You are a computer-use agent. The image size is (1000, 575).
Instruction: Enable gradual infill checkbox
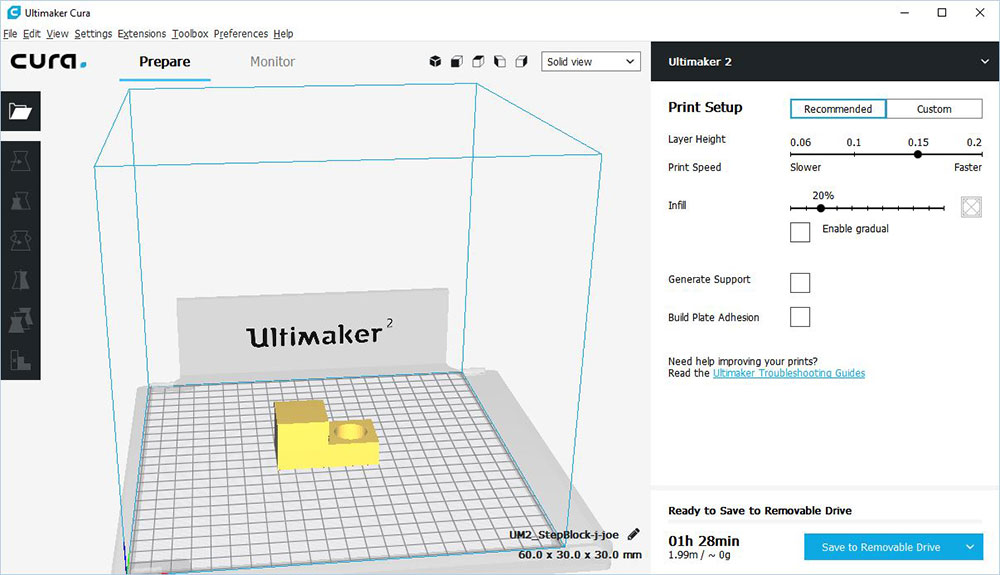[x=800, y=232]
